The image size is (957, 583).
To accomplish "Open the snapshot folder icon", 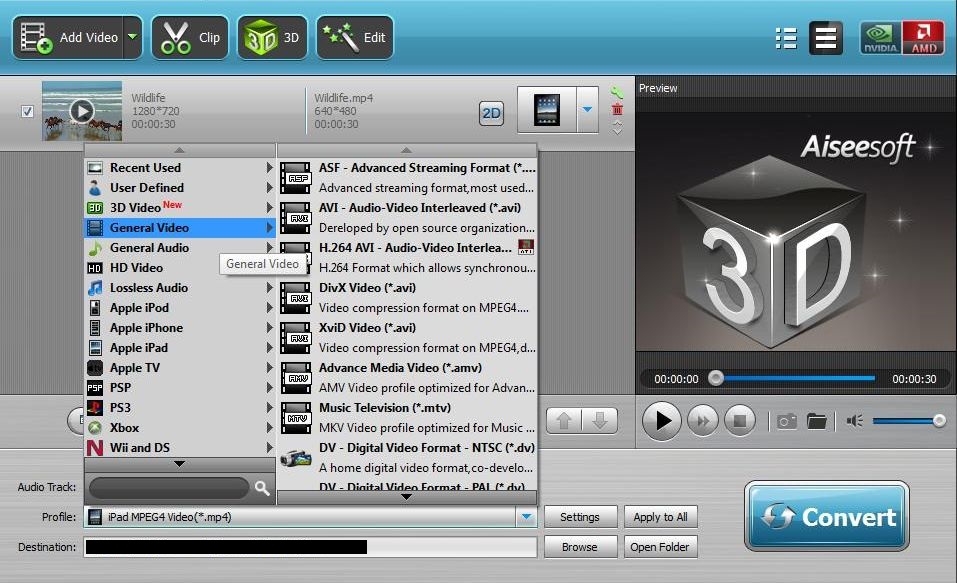I will click(x=818, y=420).
